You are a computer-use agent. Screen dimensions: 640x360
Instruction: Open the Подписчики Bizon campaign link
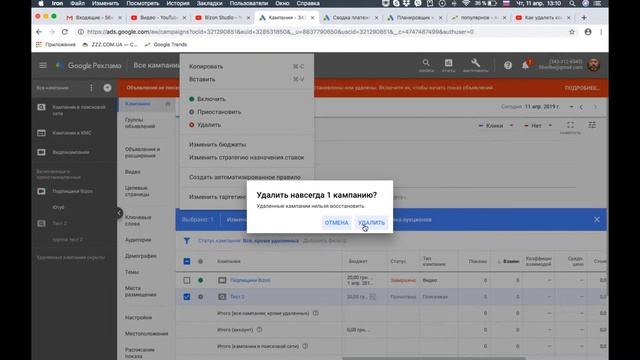coord(250,280)
